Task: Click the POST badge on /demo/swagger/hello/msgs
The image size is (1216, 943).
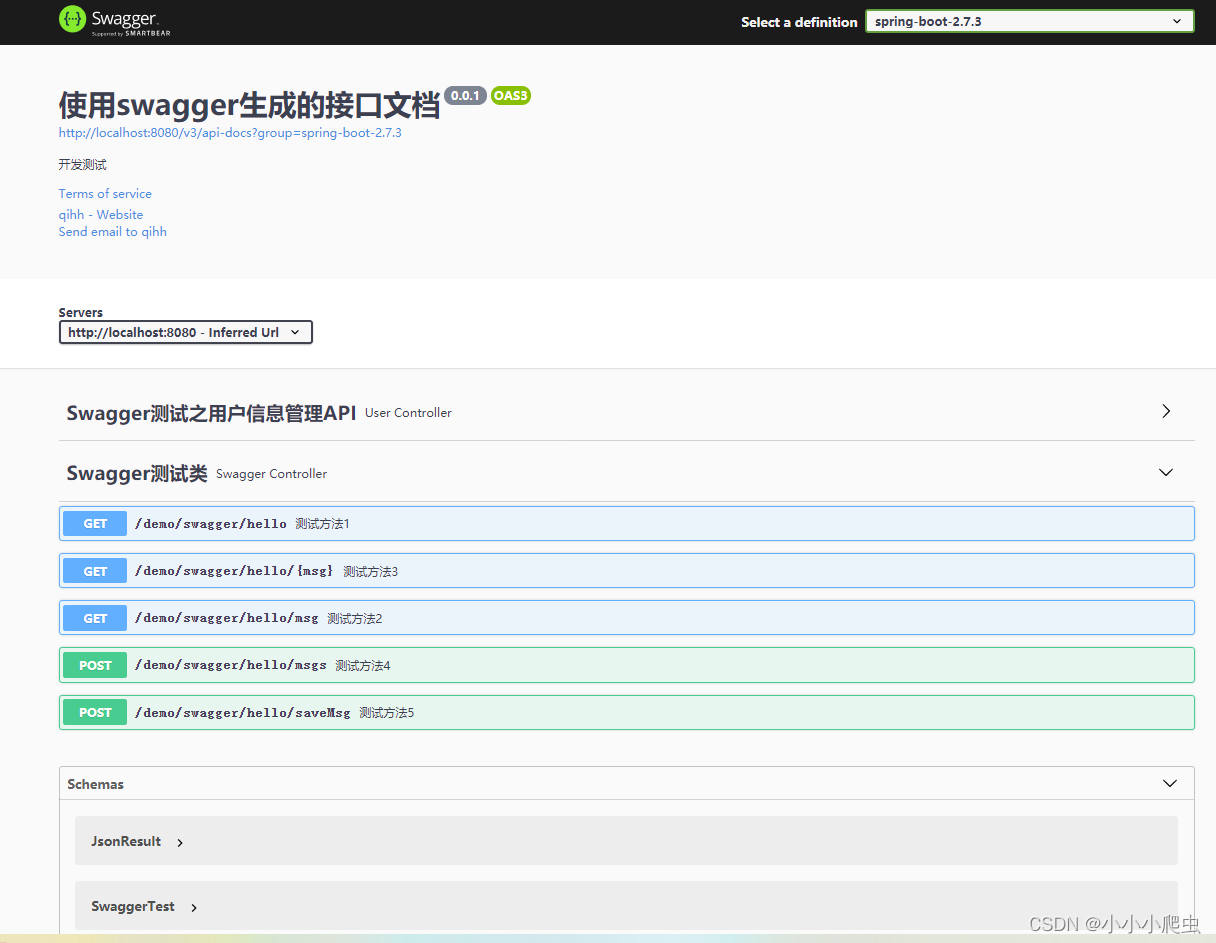Action: (94, 664)
